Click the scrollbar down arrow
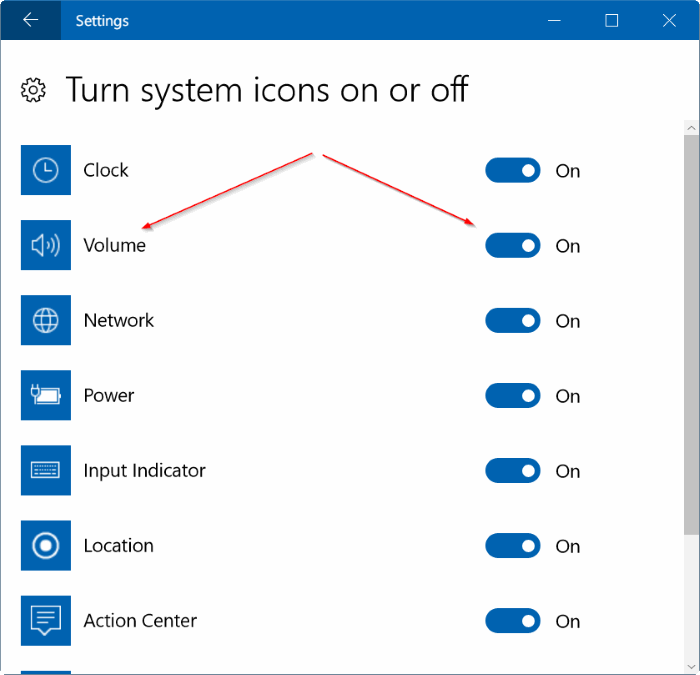 691,667
